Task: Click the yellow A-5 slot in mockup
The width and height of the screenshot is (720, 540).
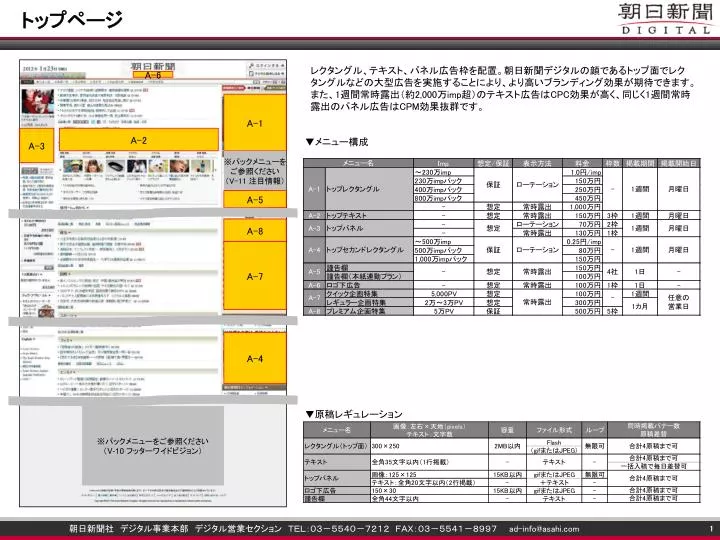Action: tap(254, 199)
